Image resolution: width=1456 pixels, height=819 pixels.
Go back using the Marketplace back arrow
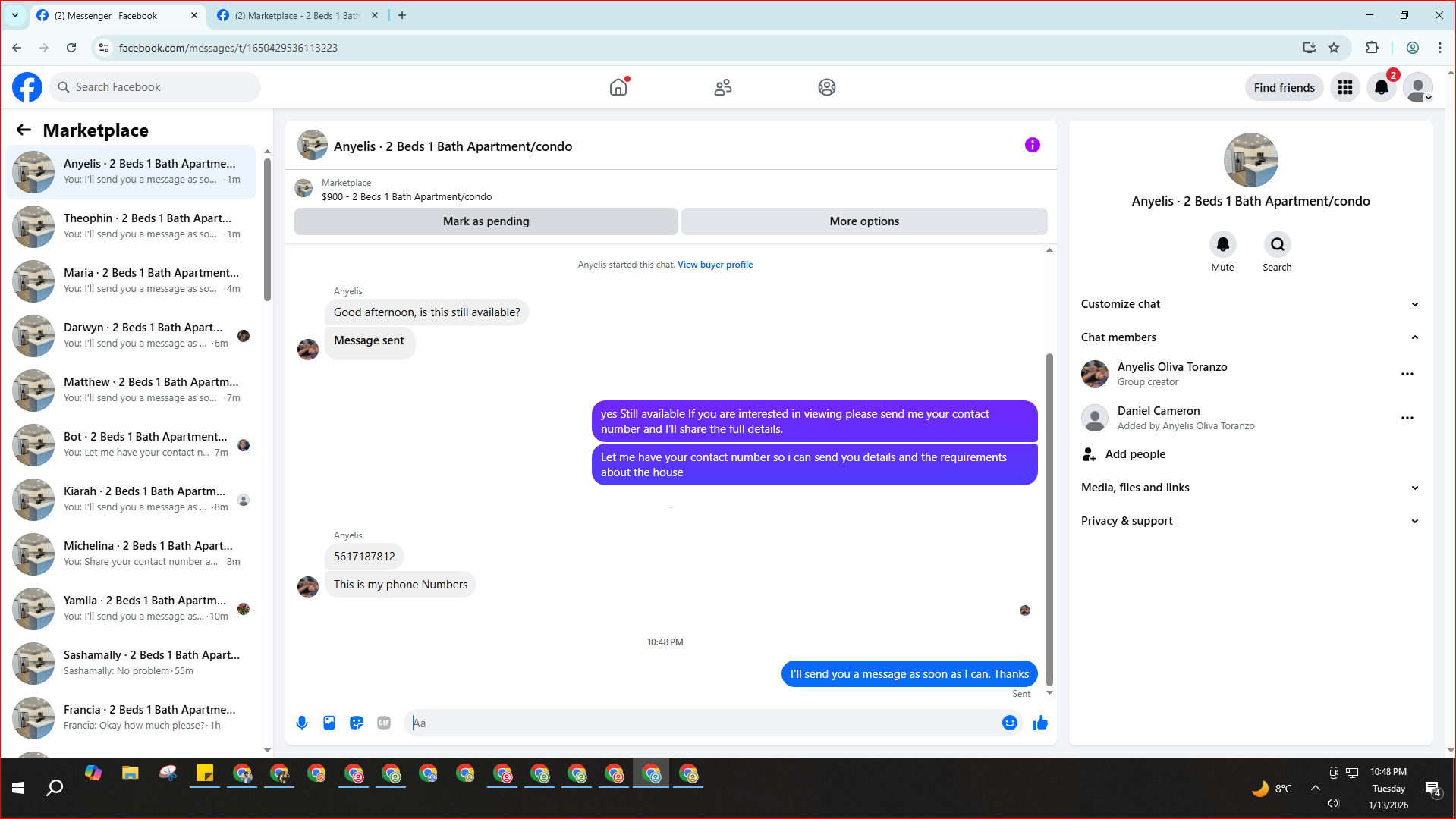point(24,130)
